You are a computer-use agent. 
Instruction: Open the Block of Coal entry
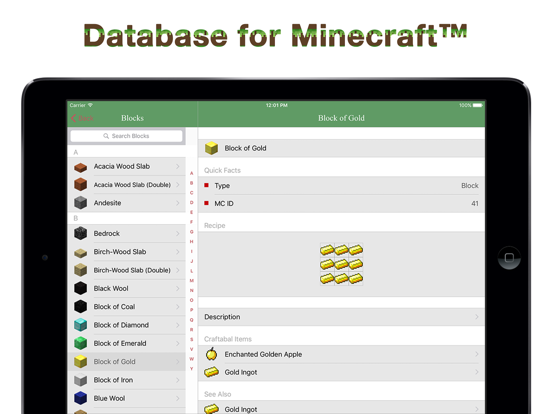click(127, 307)
